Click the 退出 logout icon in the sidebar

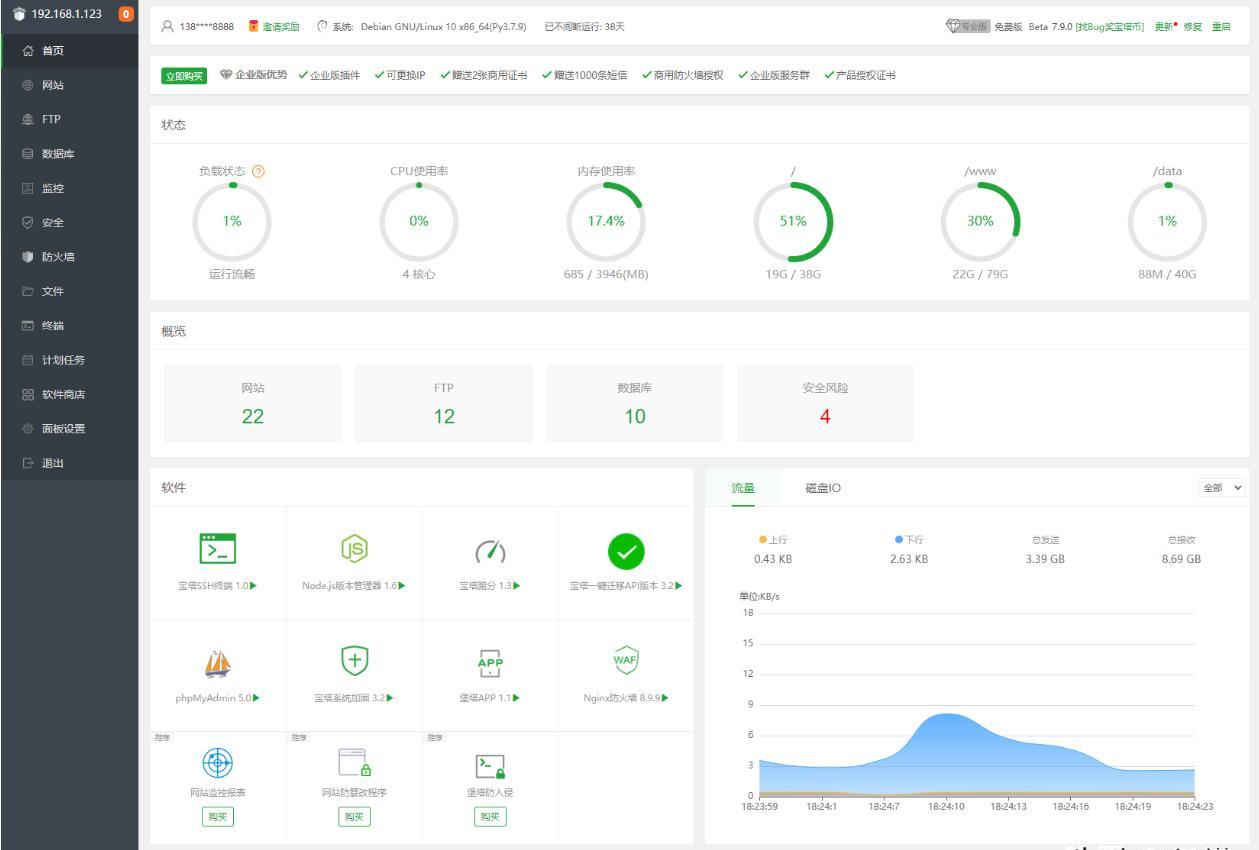(x=27, y=463)
